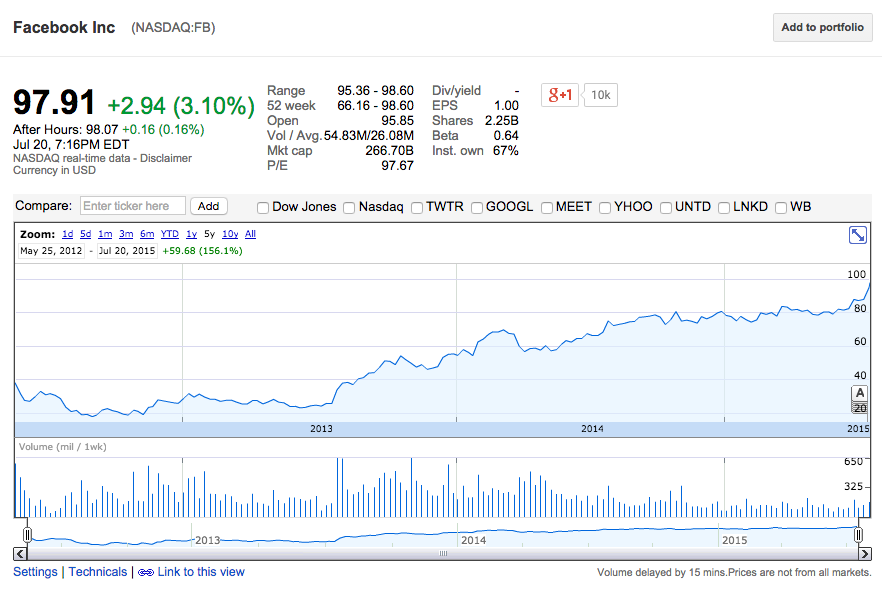Tick the Nasdaq comparison checkbox
The image size is (882, 591).
[x=349, y=208]
